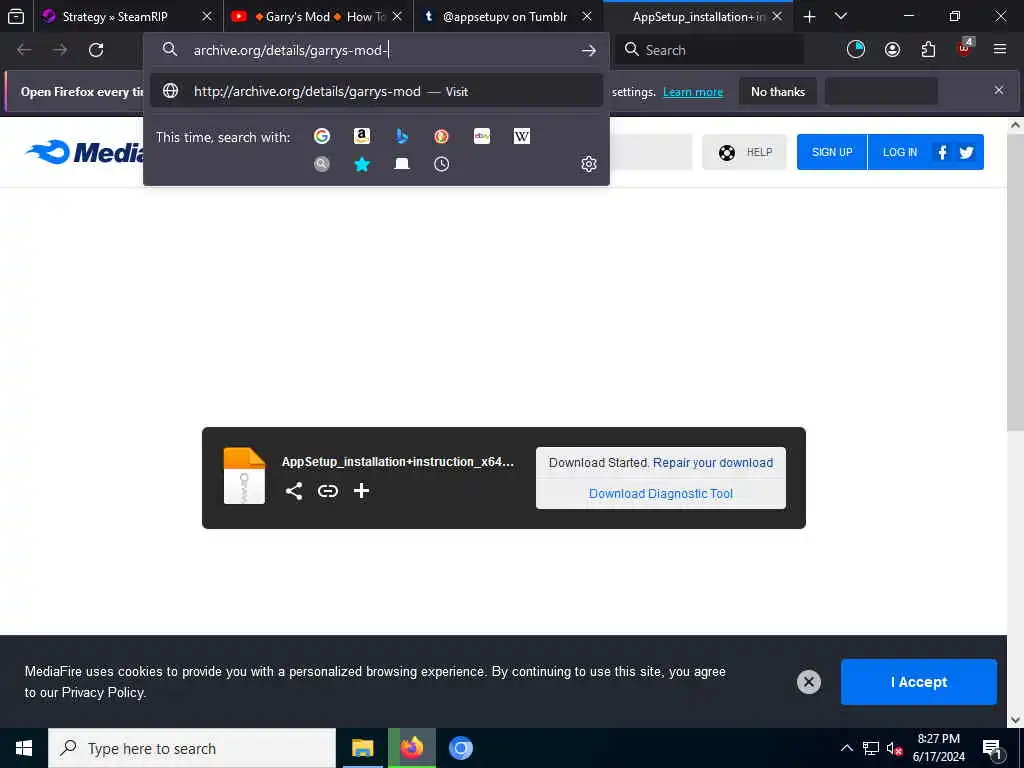Log in with Facebook icon
The height and width of the screenshot is (768, 1024).
click(942, 152)
